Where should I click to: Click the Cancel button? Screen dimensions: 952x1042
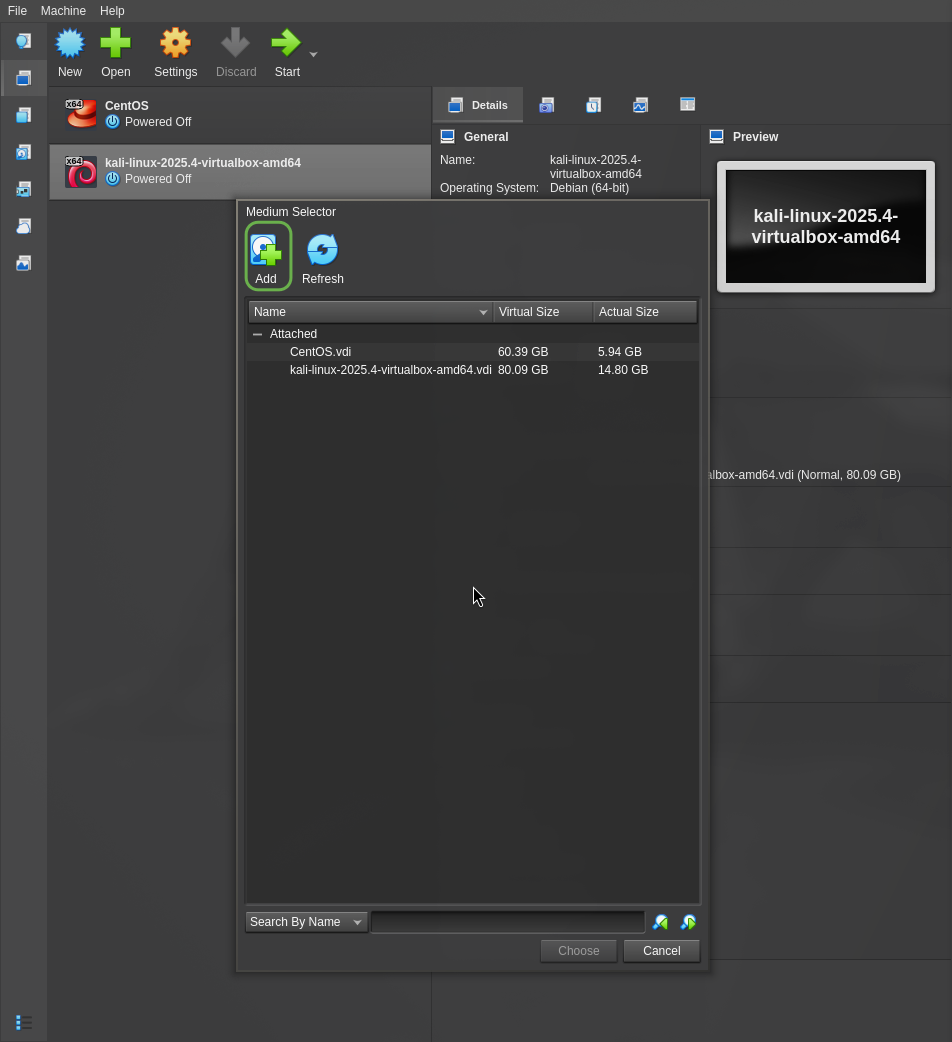point(662,951)
